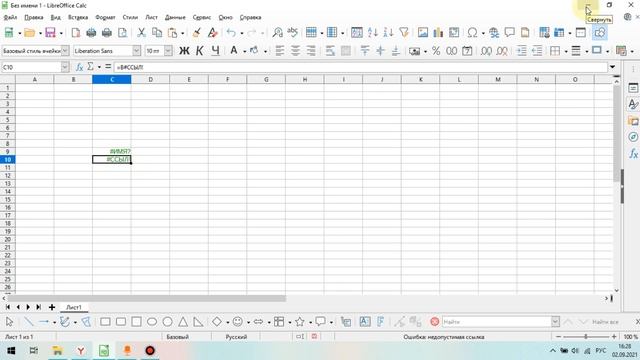Toggle Align Left
The height and width of the screenshot is (360, 640).
pyautogui.click(x=280, y=51)
